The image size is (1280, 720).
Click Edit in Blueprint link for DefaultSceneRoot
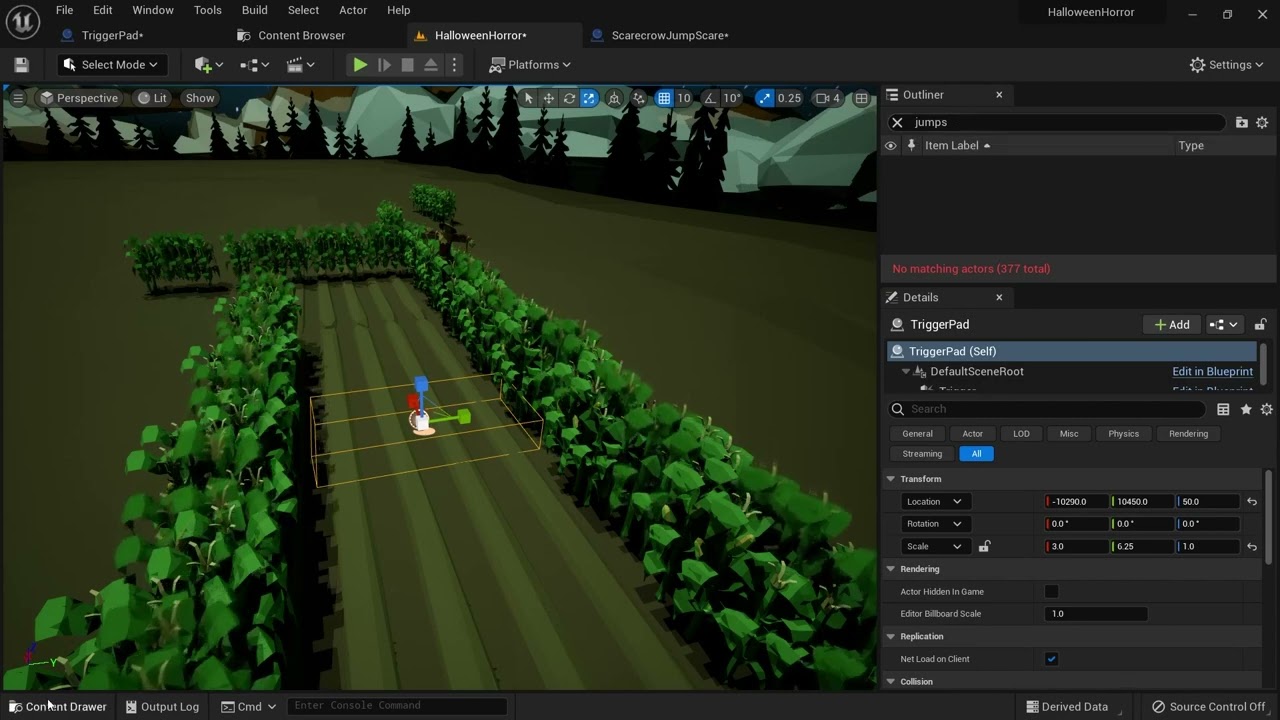[x=1212, y=371]
